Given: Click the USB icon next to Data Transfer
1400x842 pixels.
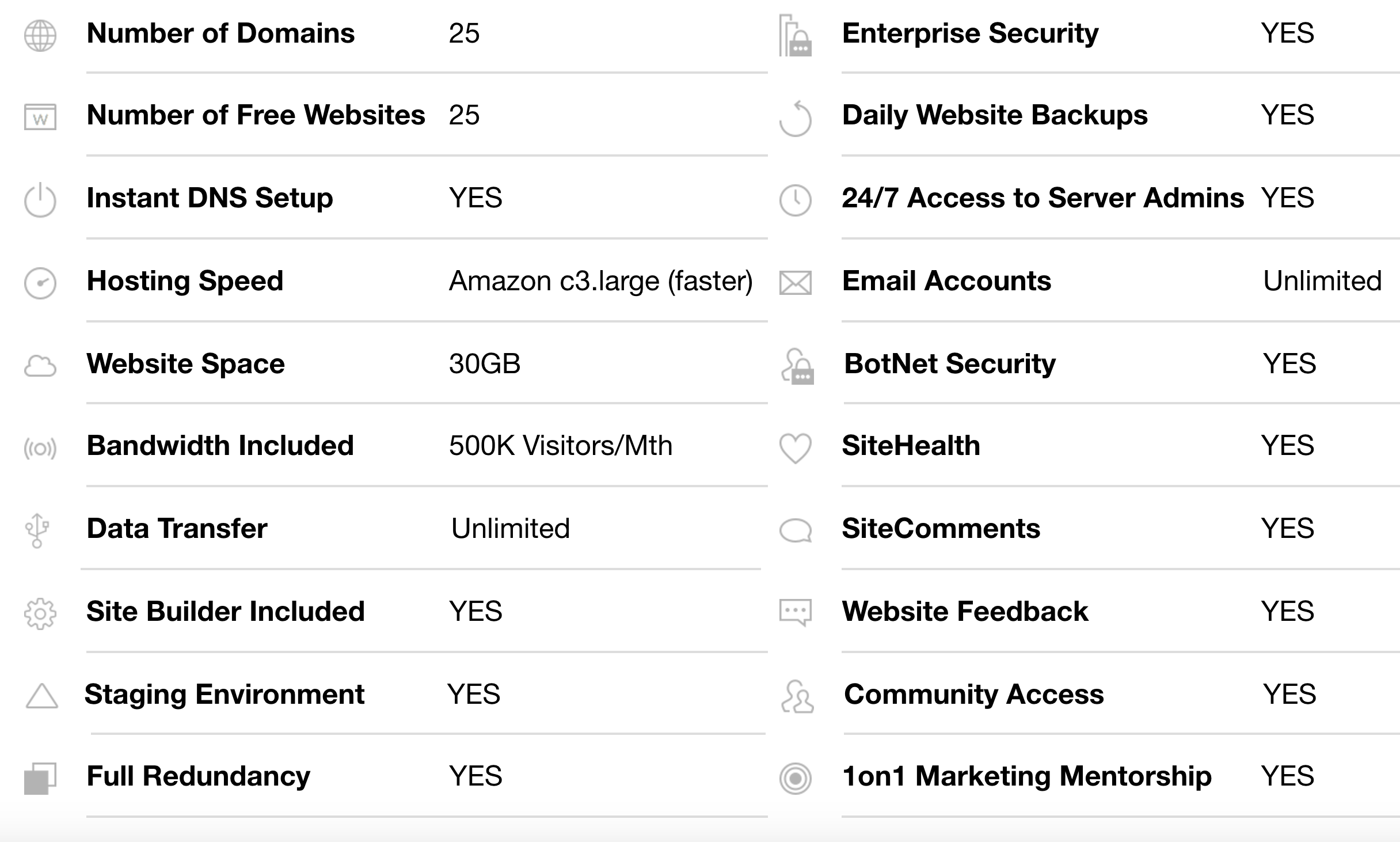Looking at the screenshot, I should click(x=37, y=530).
